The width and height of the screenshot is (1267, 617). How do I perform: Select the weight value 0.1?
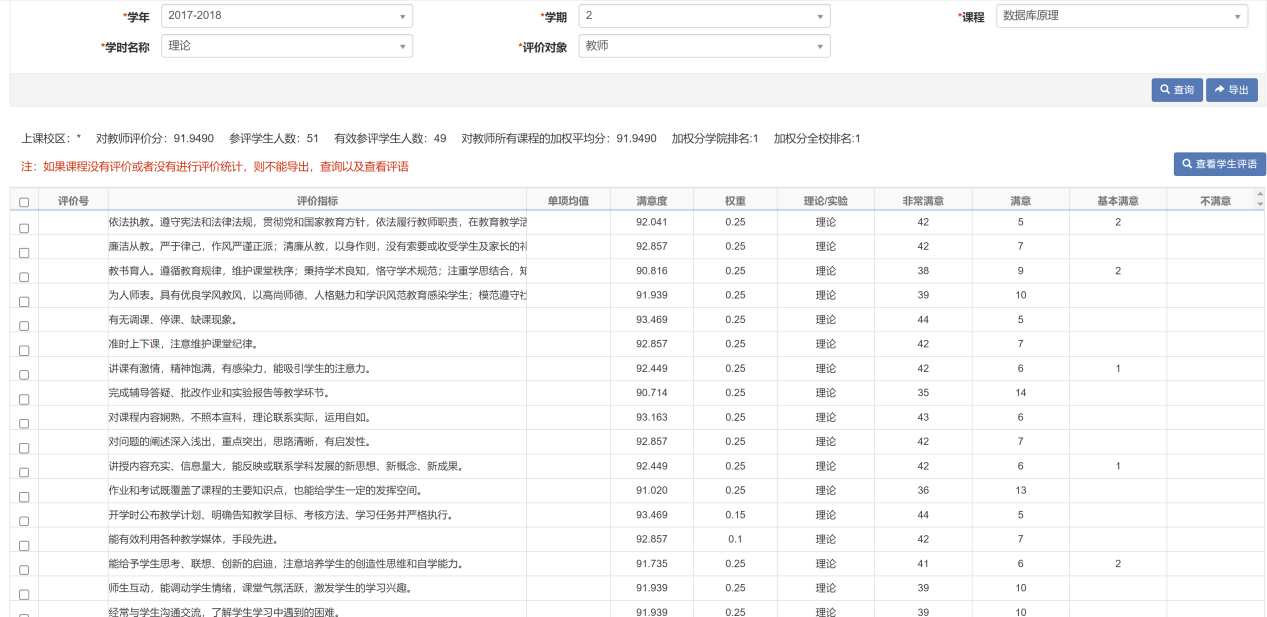coord(735,539)
